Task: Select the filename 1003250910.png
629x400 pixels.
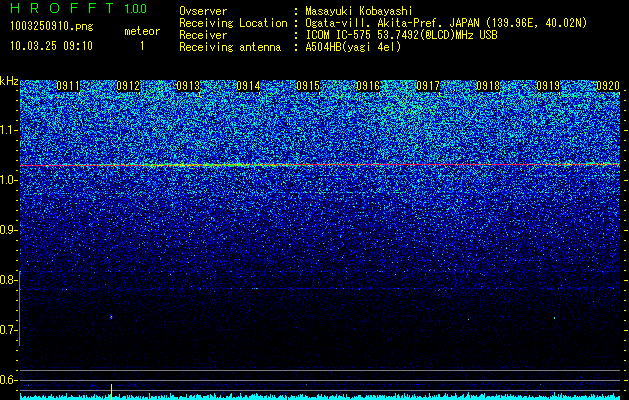Action: [52, 27]
